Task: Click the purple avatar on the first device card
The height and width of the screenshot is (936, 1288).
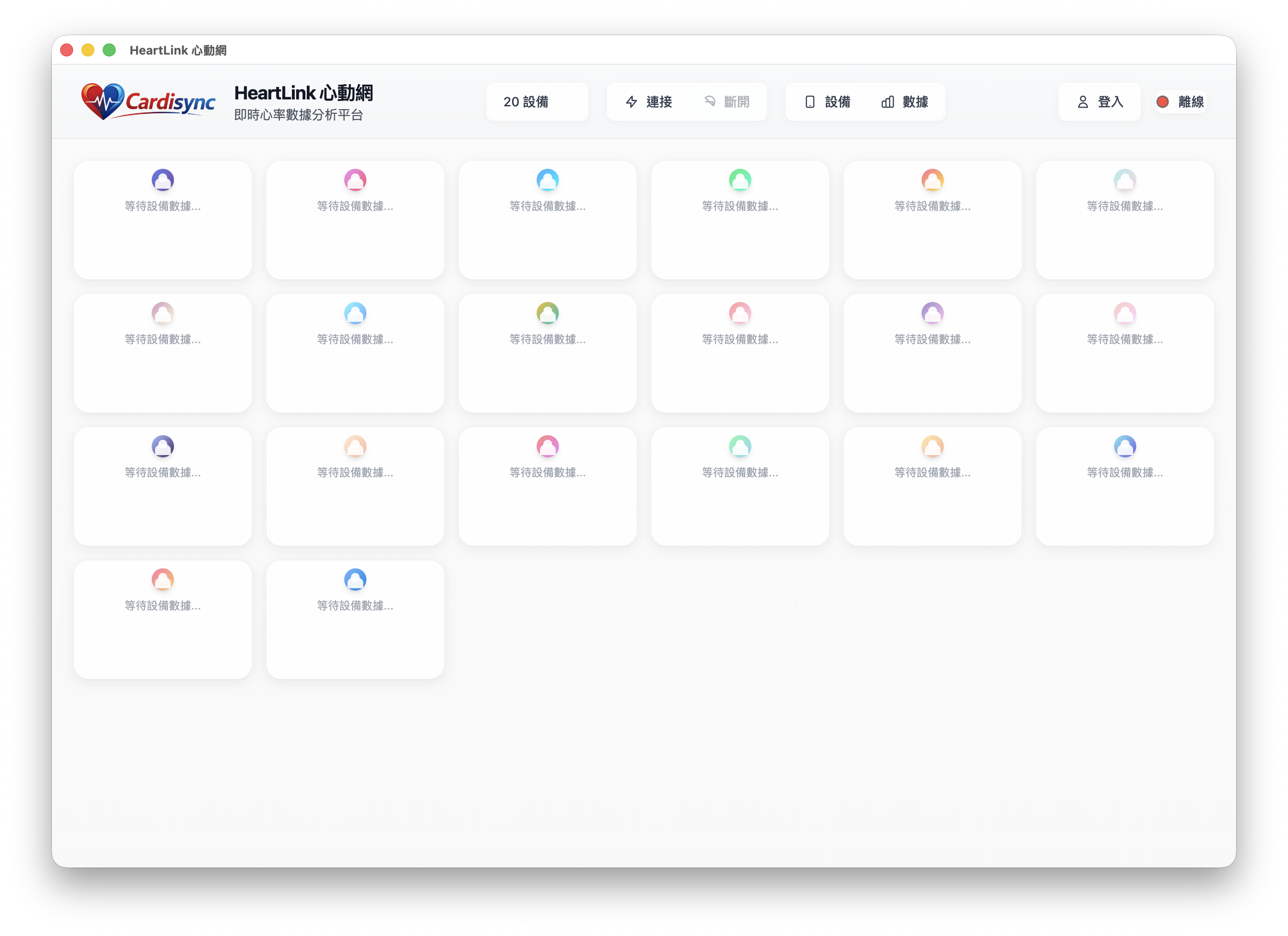Action: click(163, 180)
